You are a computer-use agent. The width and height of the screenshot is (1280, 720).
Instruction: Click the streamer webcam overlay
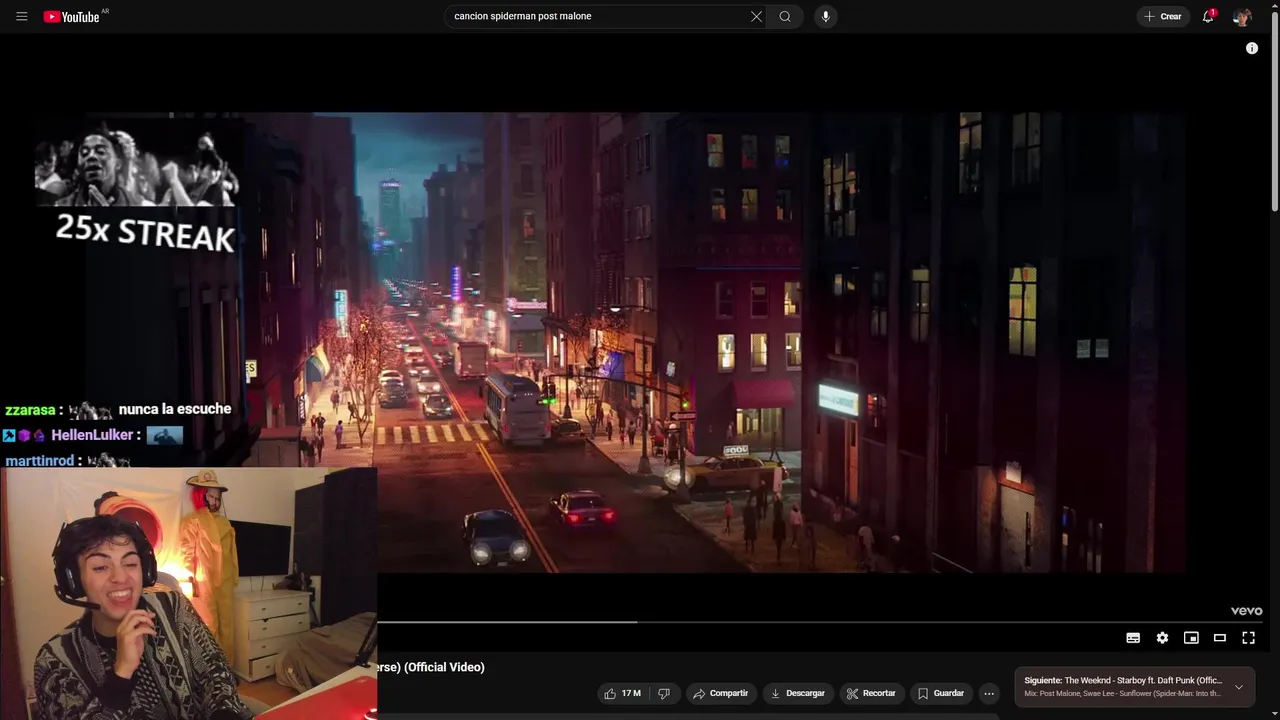coord(189,593)
